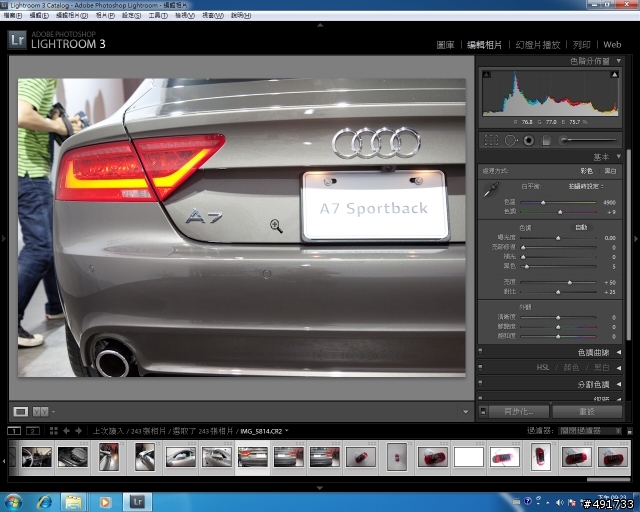
Task: Expand the 分割色調 panel
Action: tap(619, 384)
